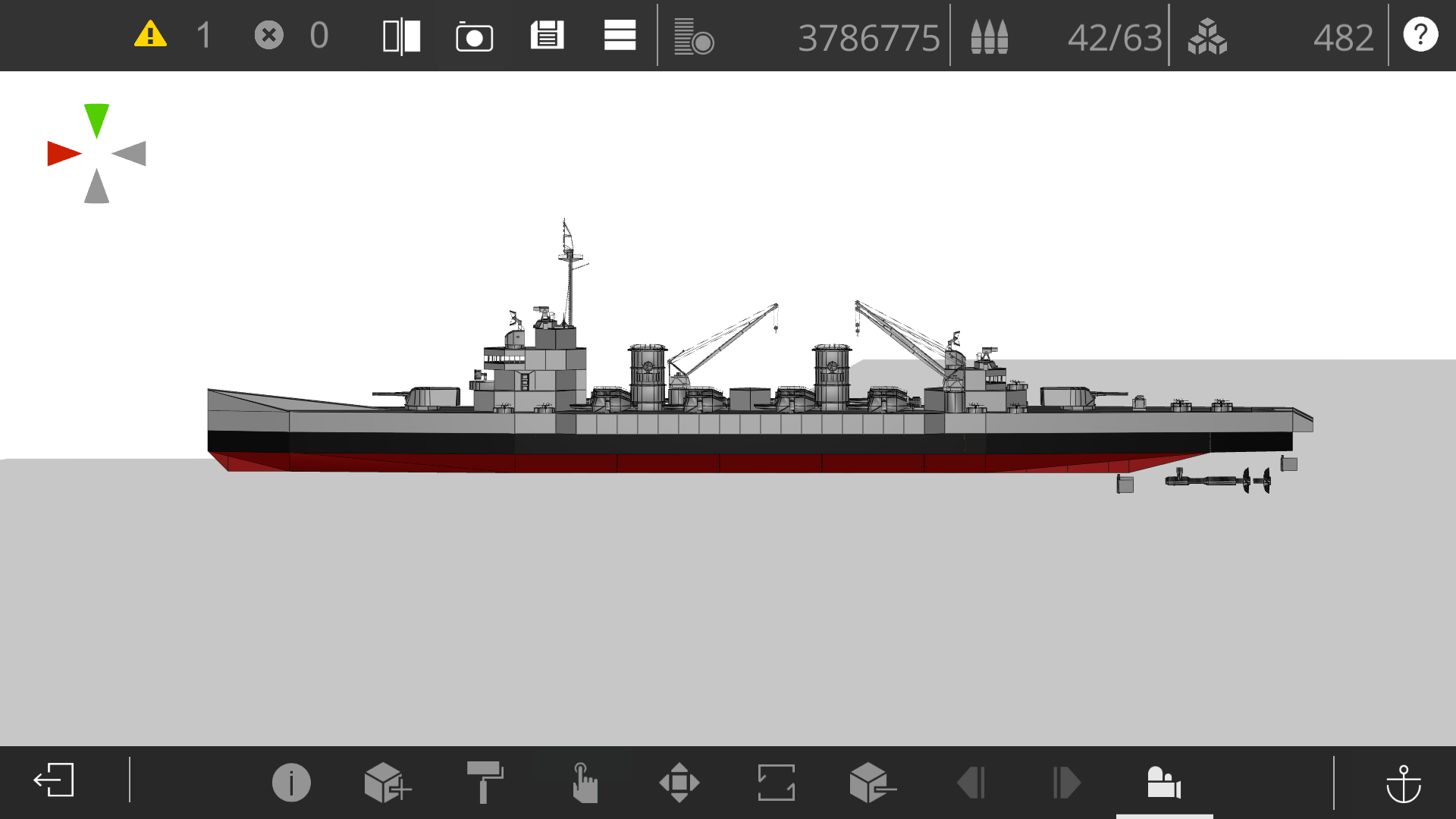Click the errors X circle icon
The width and height of the screenshot is (1456, 819).
(268, 35)
